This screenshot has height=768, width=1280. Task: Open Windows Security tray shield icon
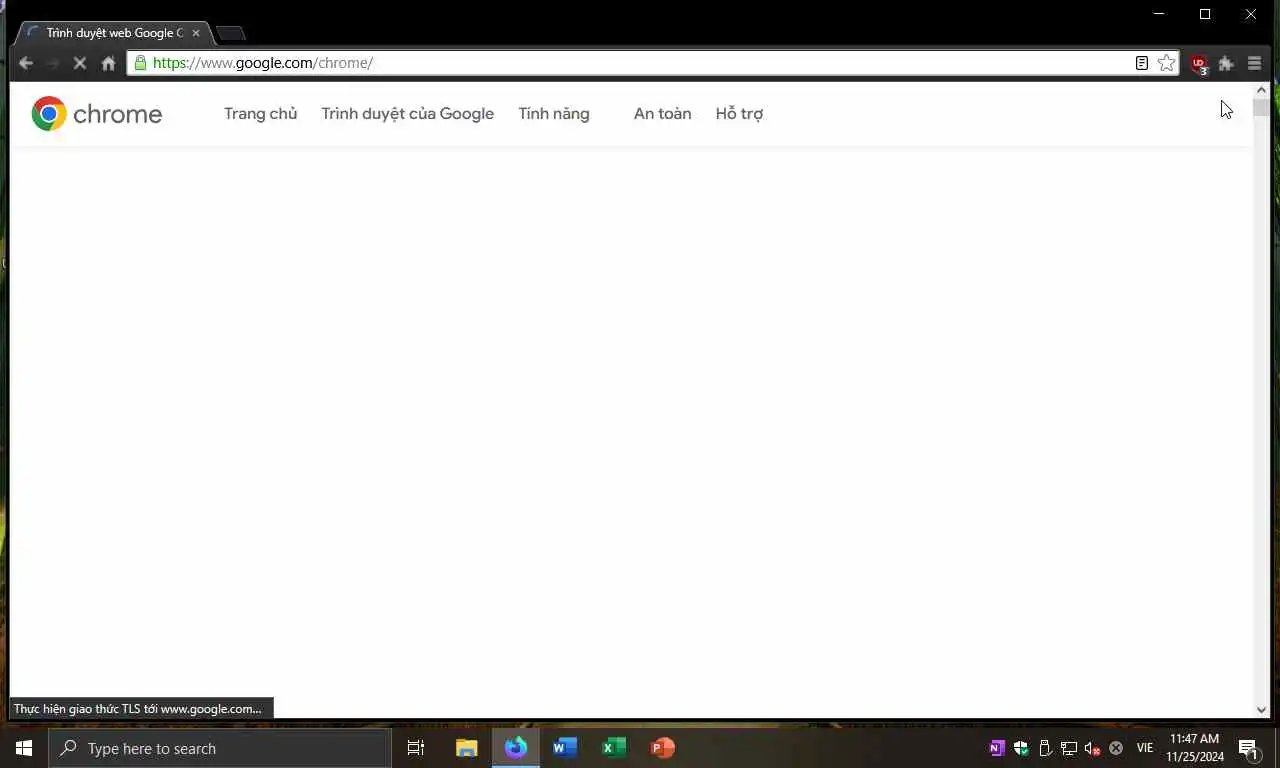(x=1021, y=748)
